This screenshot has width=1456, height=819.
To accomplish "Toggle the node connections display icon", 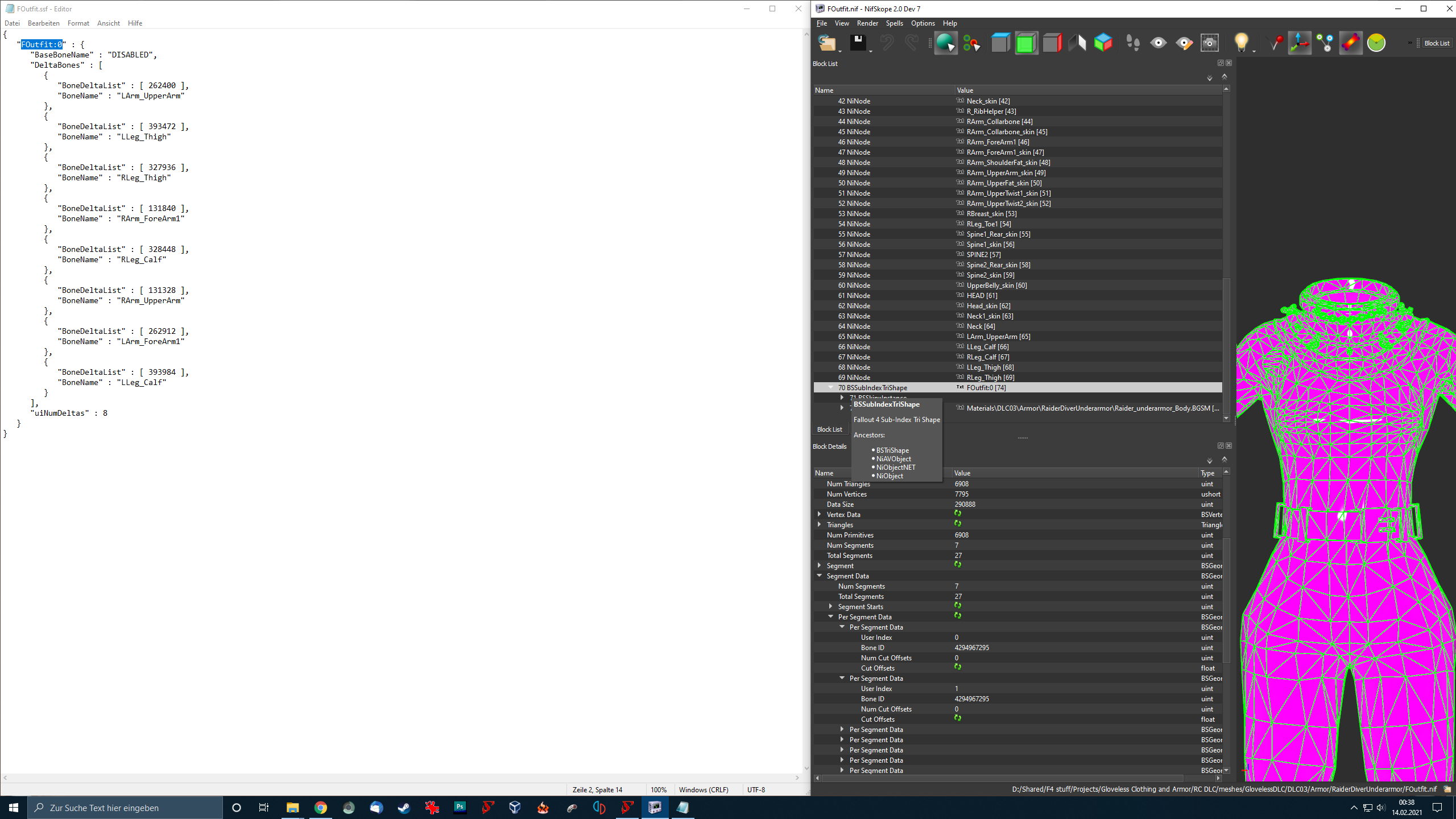I will pyautogui.click(x=1325, y=43).
